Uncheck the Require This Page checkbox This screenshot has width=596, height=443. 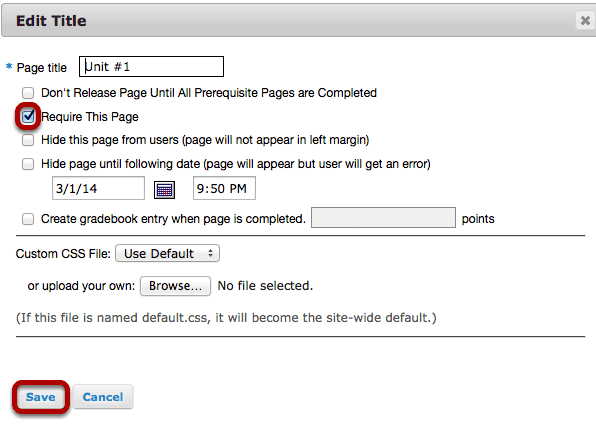28,116
